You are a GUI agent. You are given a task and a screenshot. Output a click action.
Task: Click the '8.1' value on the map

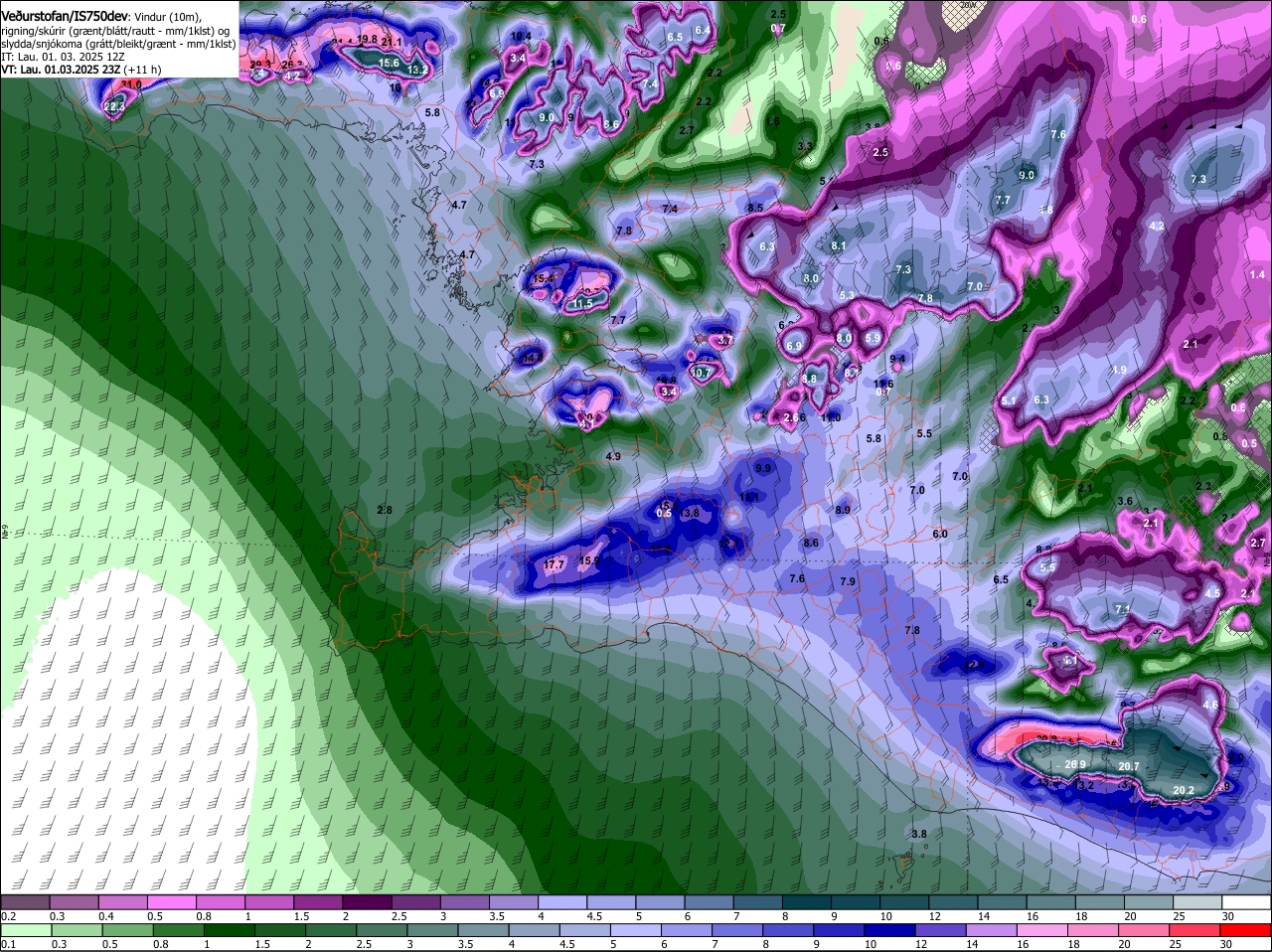pyautogui.click(x=839, y=245)
